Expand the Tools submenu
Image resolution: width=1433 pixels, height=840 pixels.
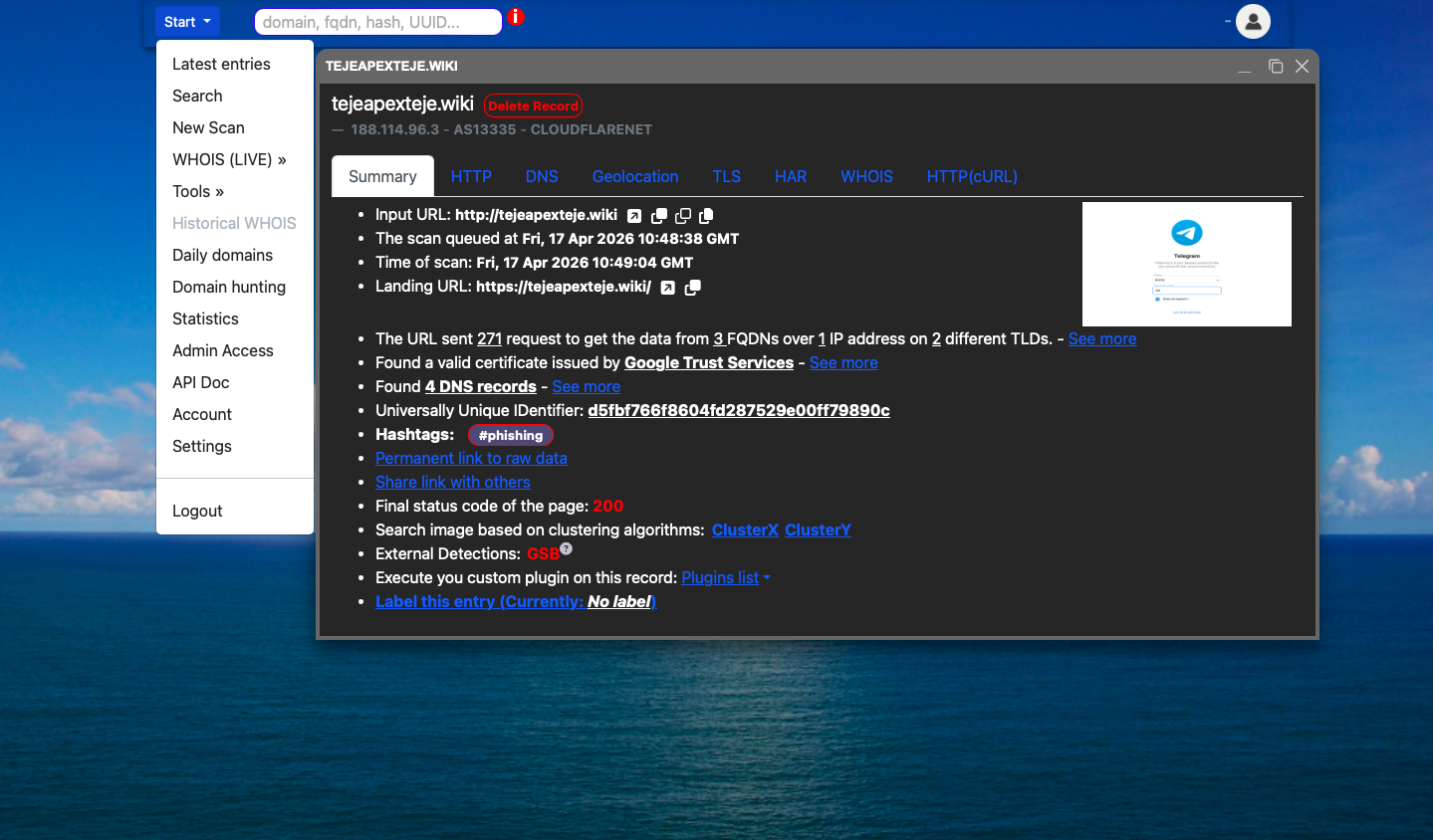tap(197, 191)
